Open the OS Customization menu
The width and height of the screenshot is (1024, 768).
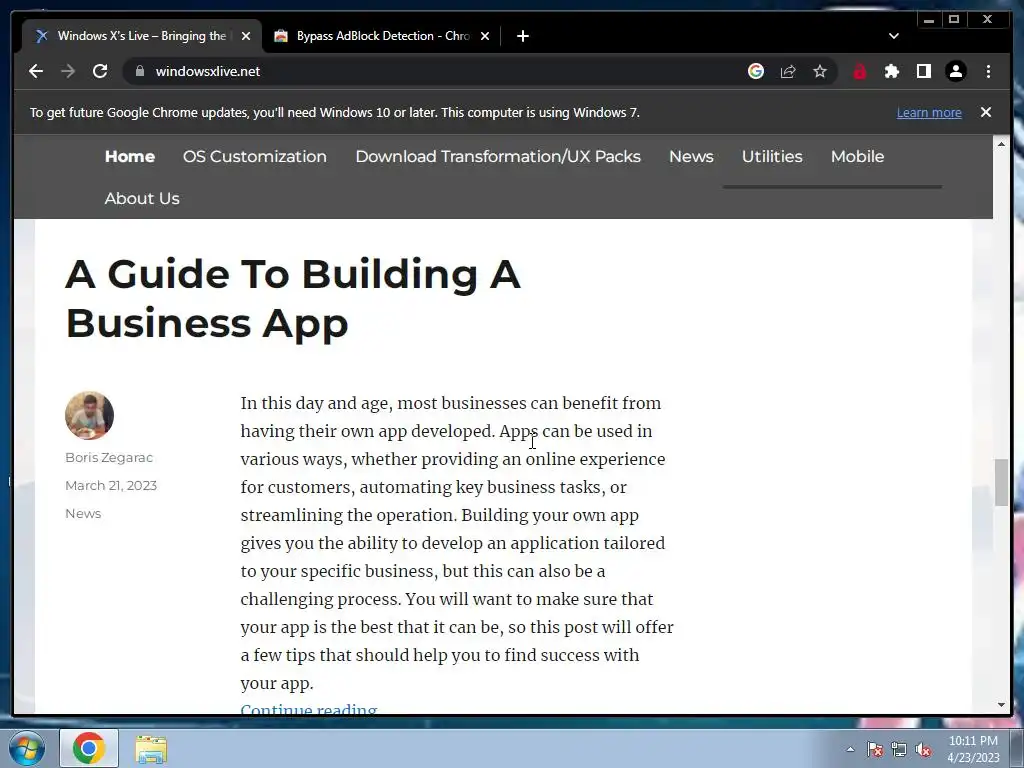255,157
